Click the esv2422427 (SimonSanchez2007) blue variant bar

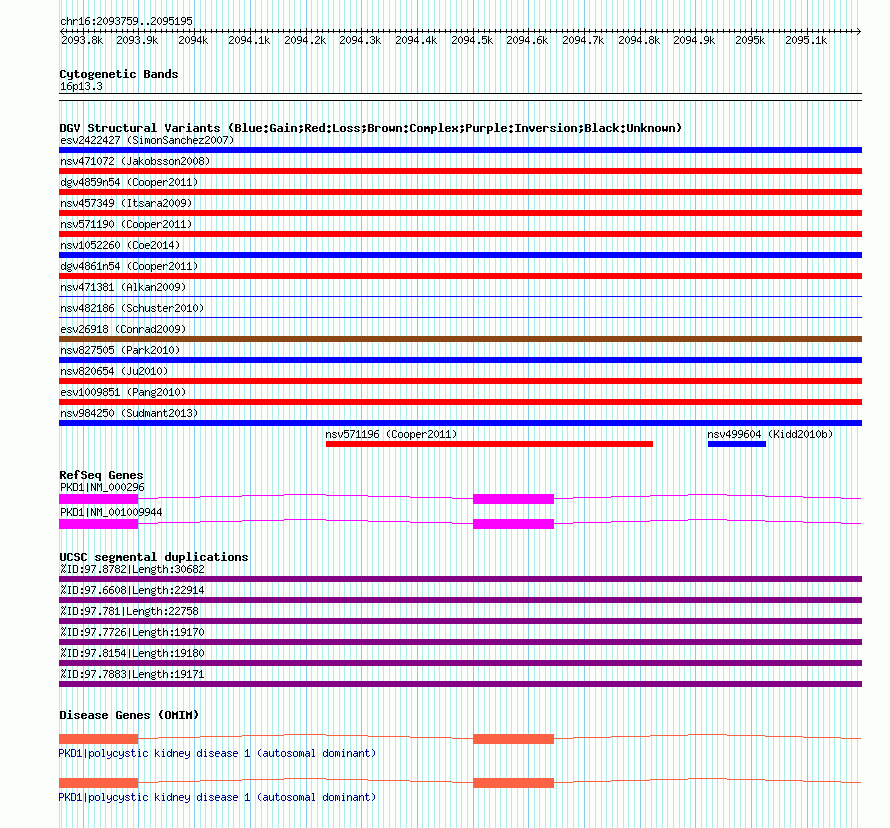pyautogui.click(x=460, y=150)
